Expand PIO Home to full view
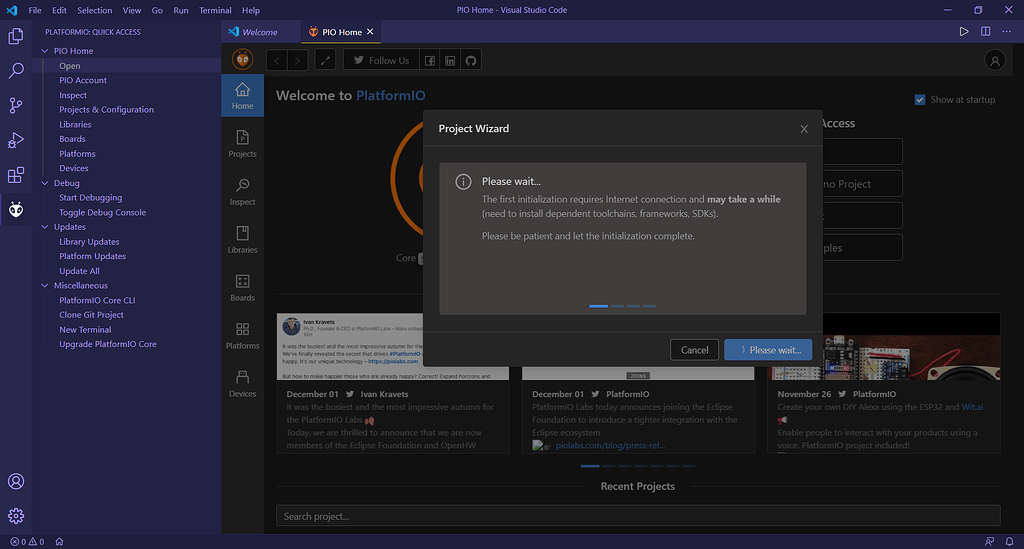 pyautogui.click(x=325, y=61)
